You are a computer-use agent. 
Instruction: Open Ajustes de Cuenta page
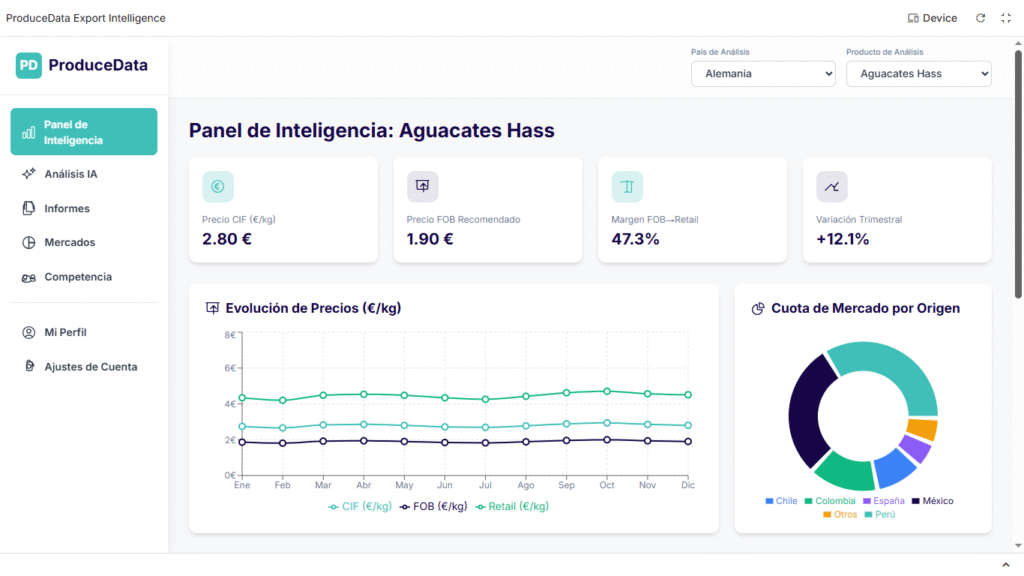tap(90, 367)
